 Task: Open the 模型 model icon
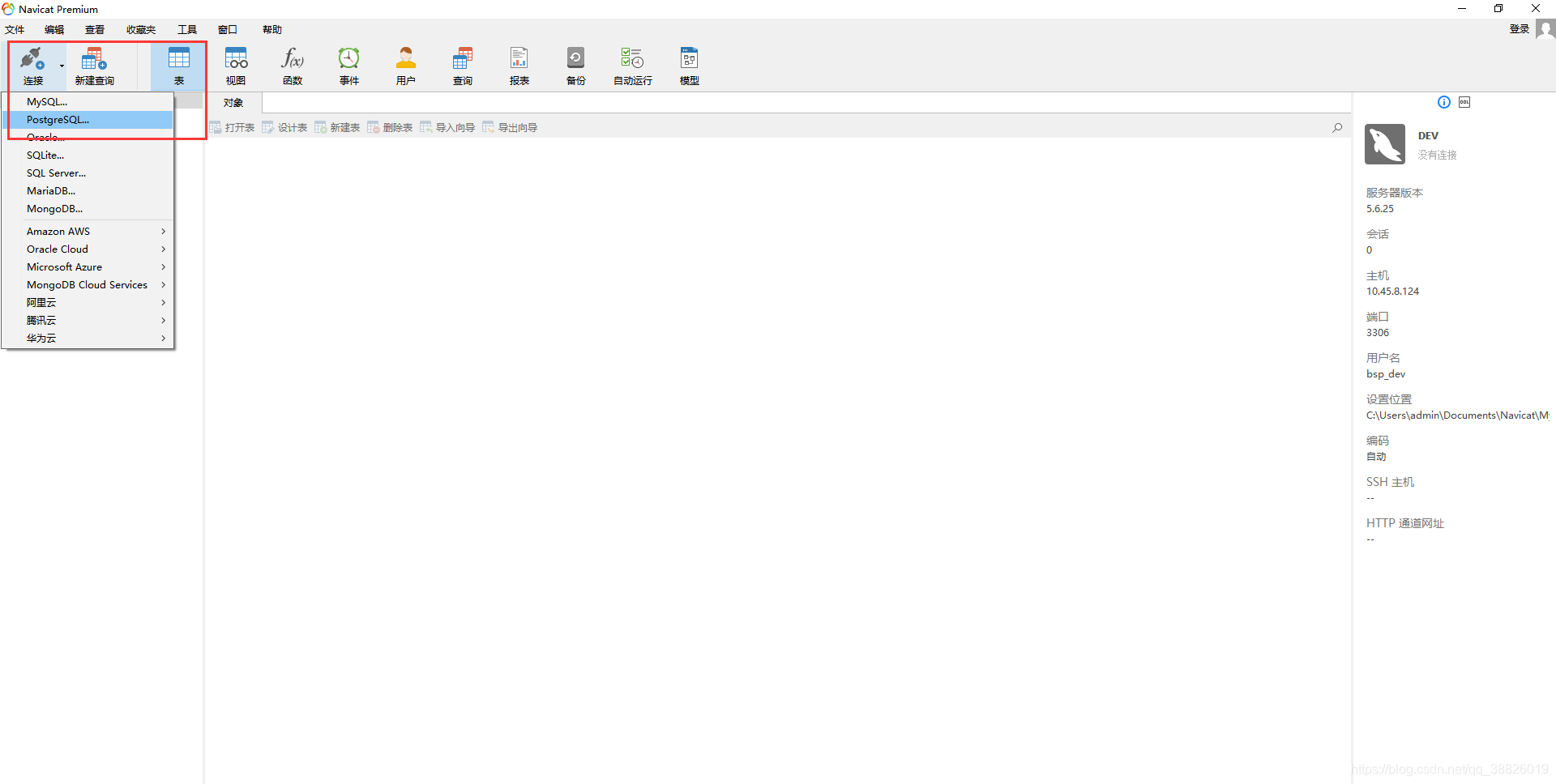pyautogui.click(x=690, y=66)
